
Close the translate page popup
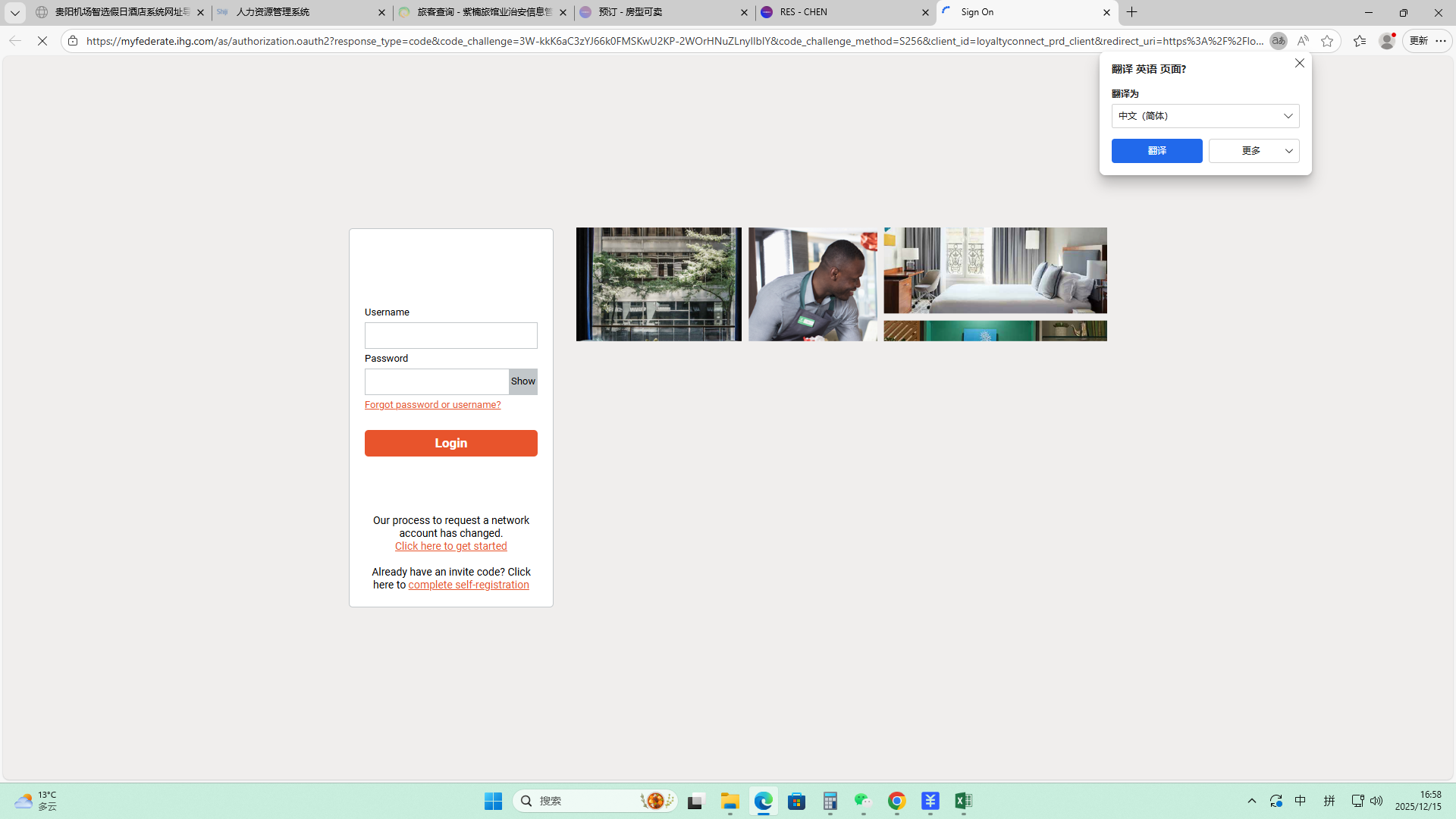point(1299,64)
